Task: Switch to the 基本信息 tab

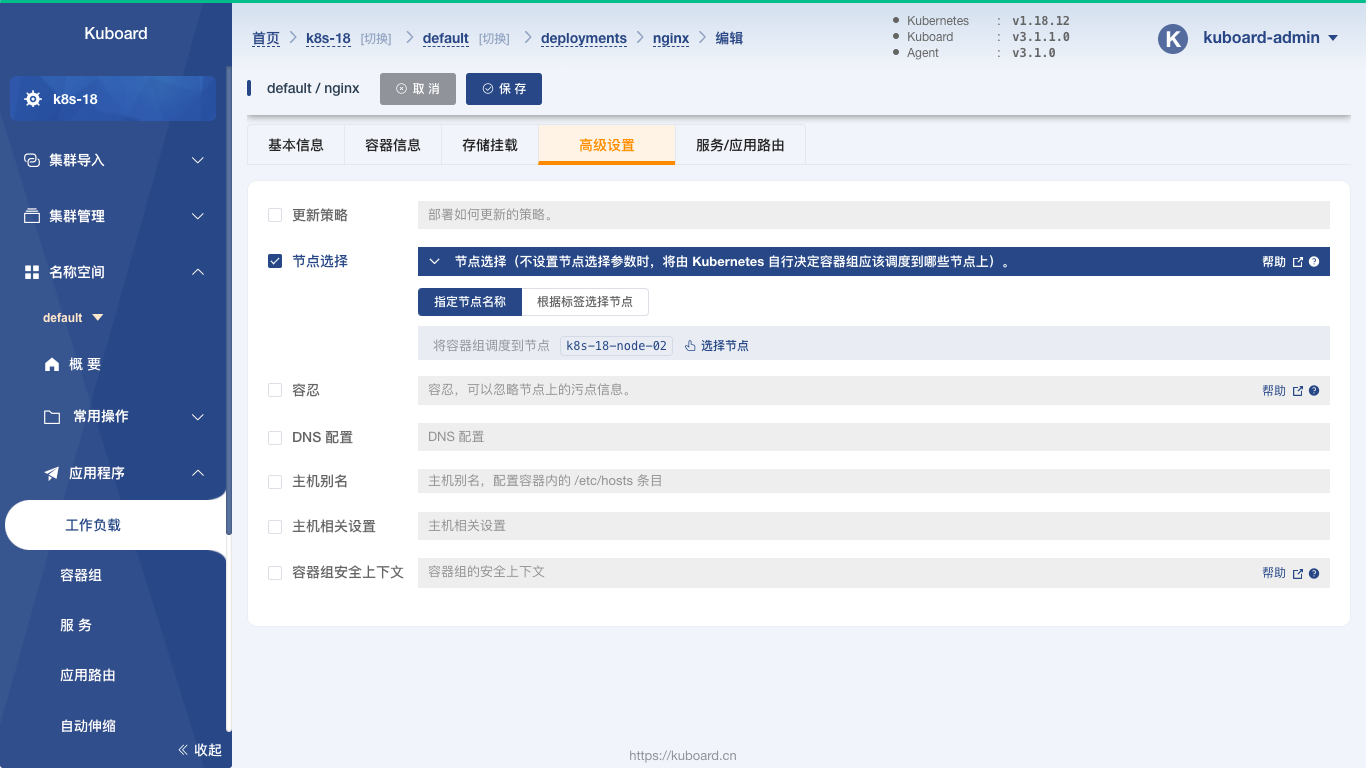Action: click(296, 145)
